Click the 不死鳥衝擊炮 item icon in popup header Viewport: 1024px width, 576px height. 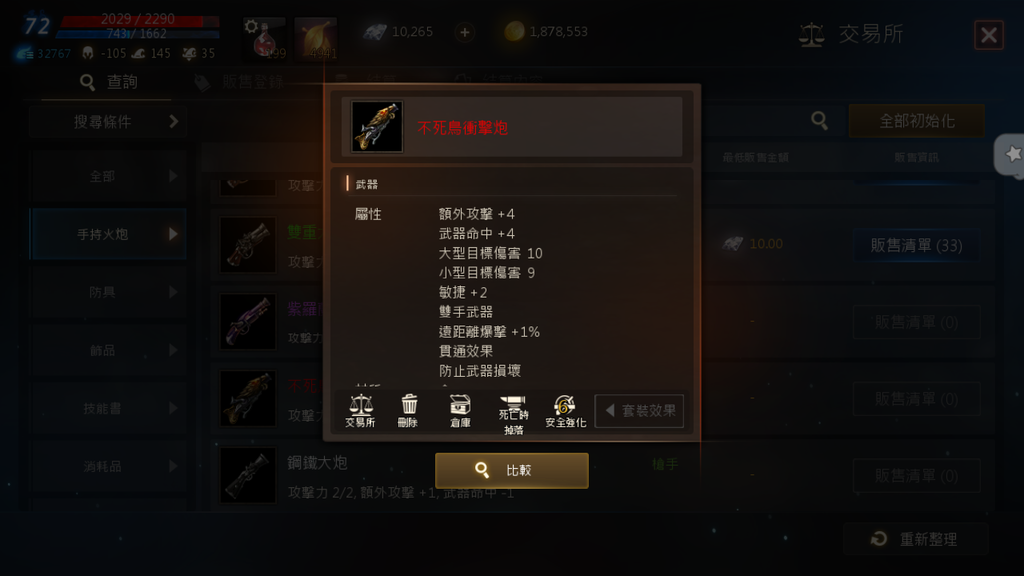coord(377,127)
